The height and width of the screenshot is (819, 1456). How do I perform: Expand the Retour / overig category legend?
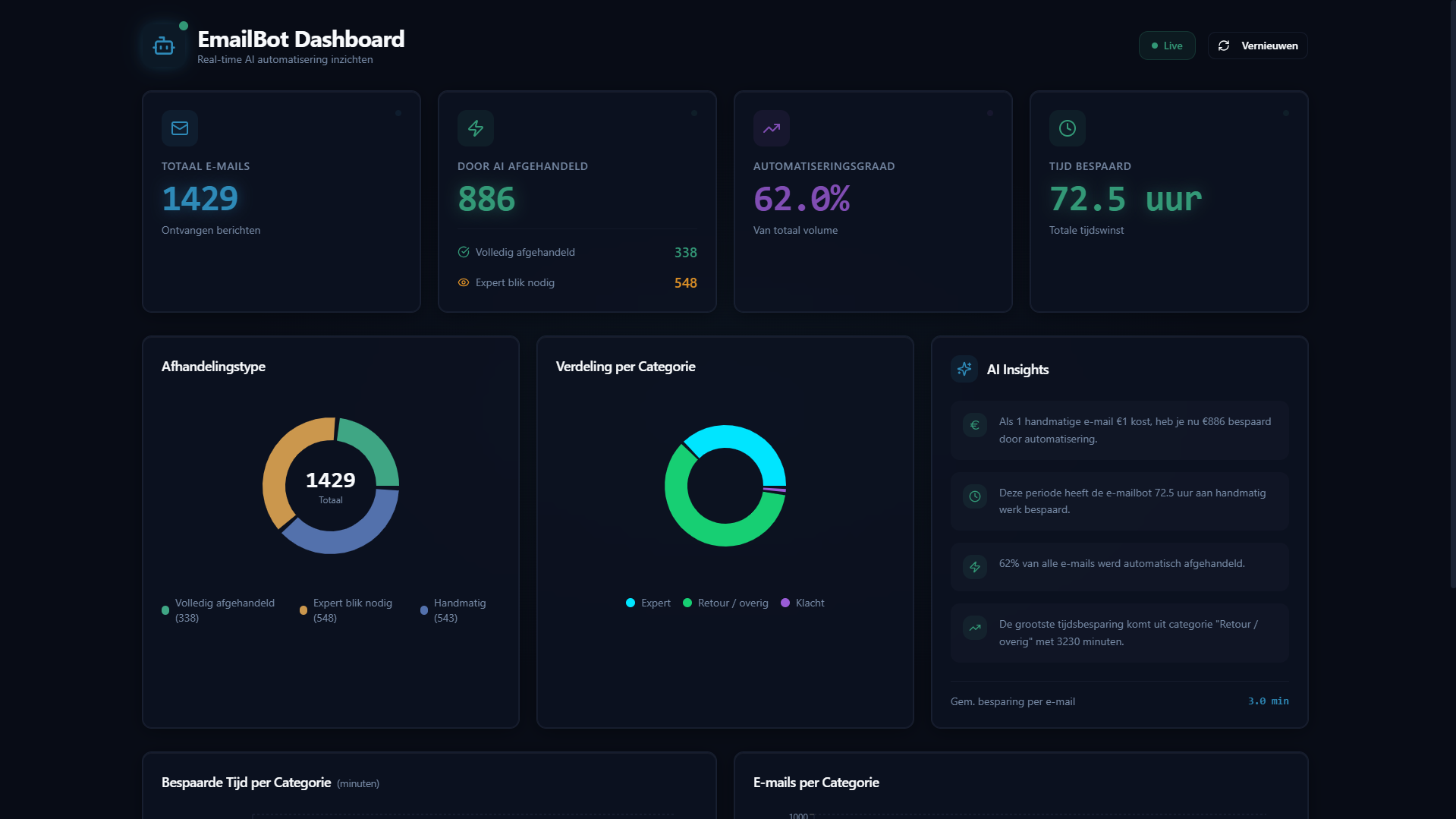pyautogui.click(x=725, y=603)
